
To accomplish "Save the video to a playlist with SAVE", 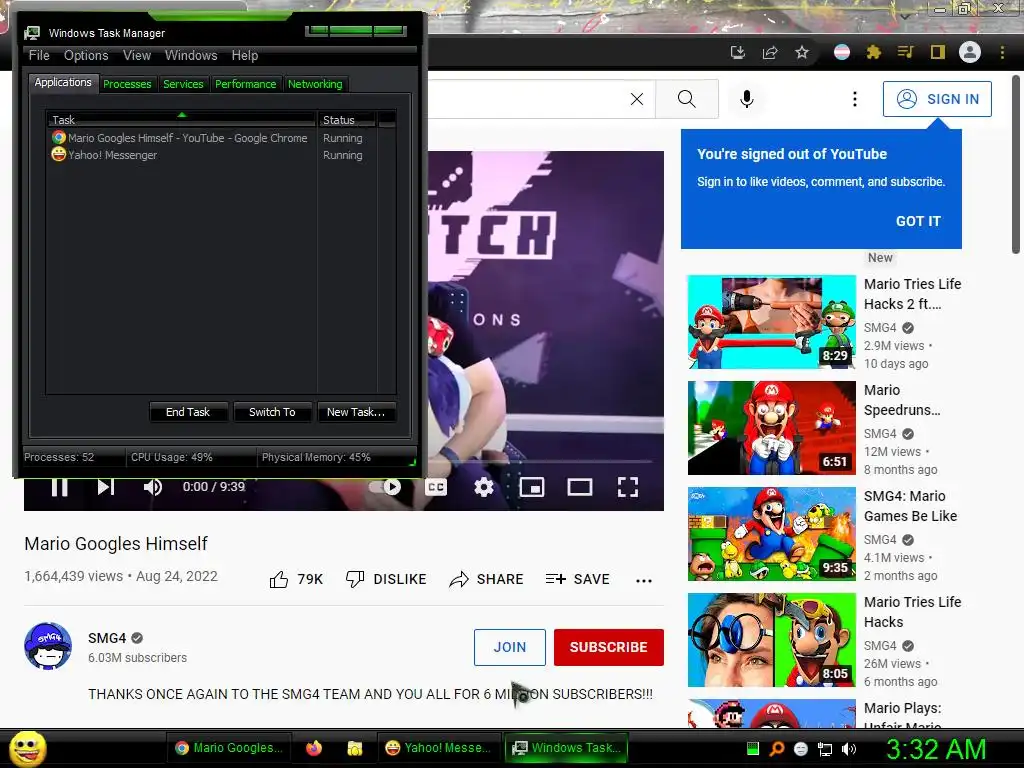I will click(x=578, y=579).
